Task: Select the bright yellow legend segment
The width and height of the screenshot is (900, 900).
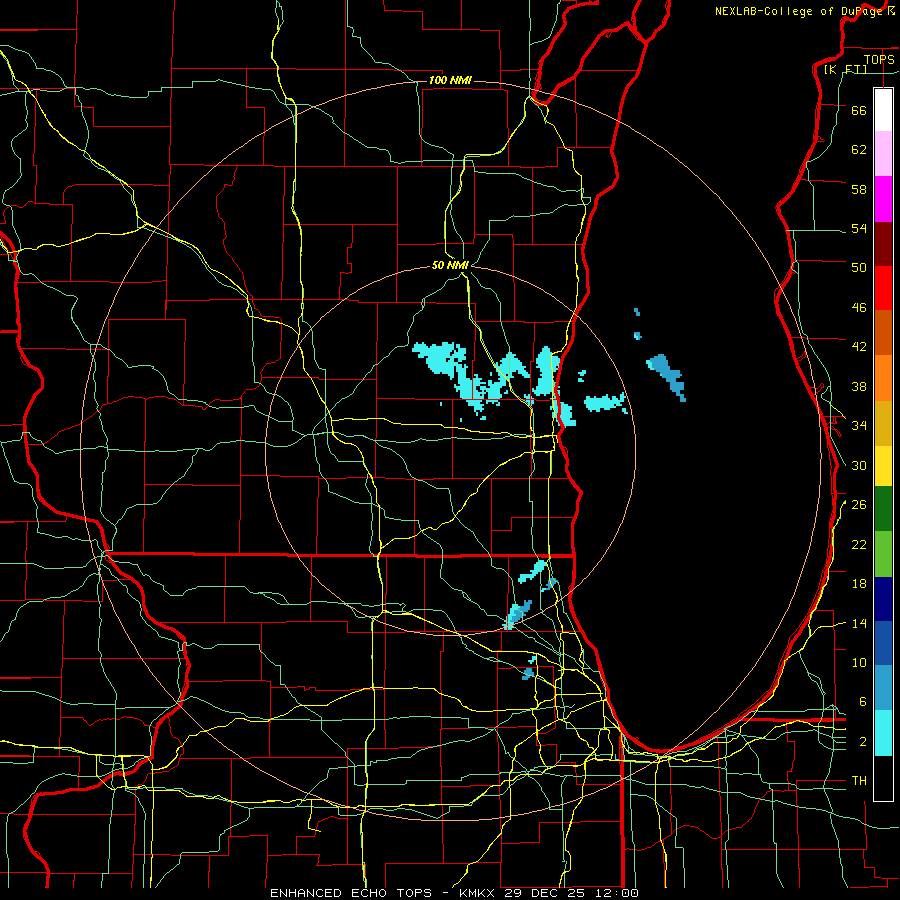Action: pyautogui.click(x=883, y=466)
